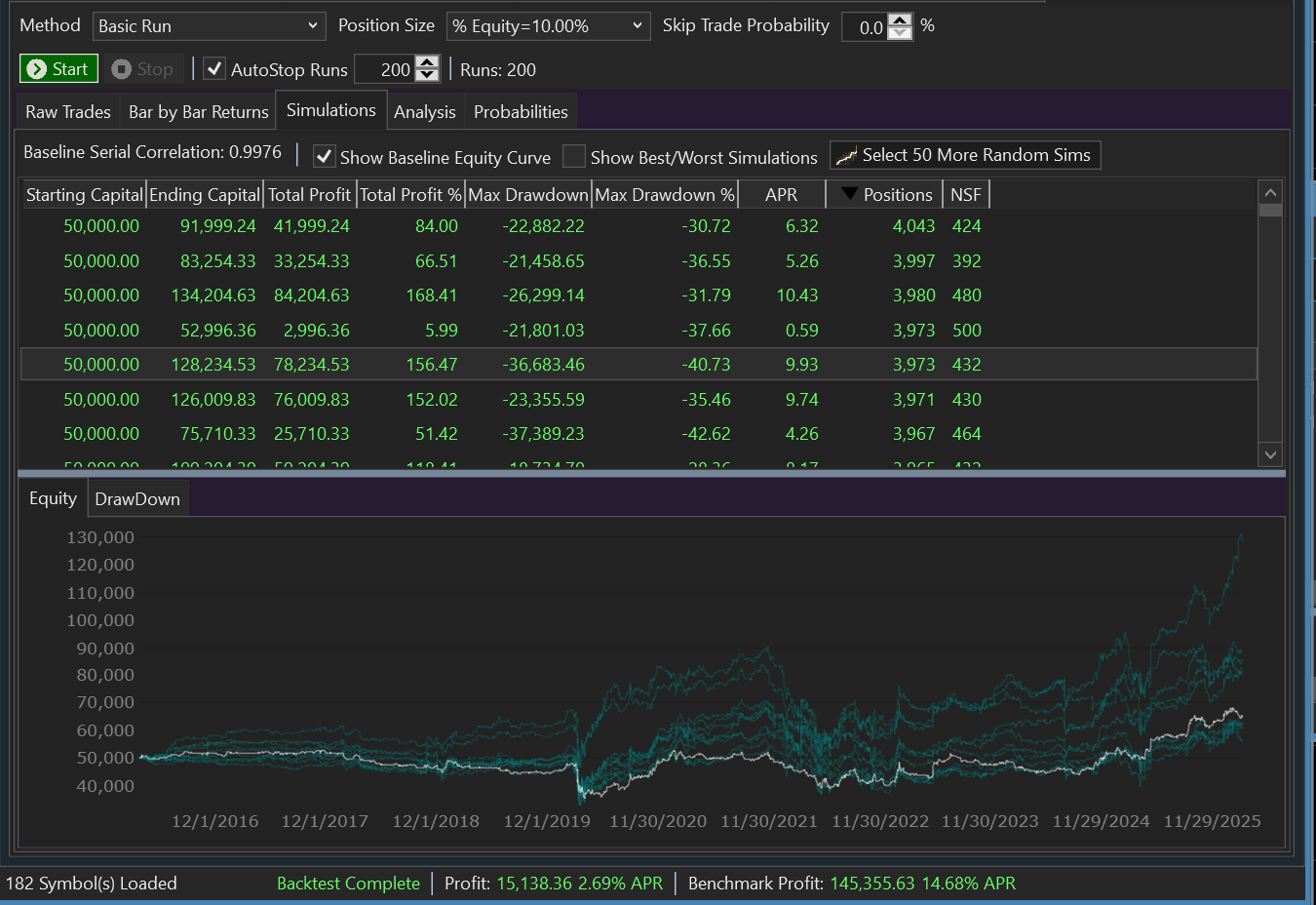The image size is (1316, 905).
Task: Click the Select 50 More Random Sims chart icon
Action: click(x=846, y=156)
